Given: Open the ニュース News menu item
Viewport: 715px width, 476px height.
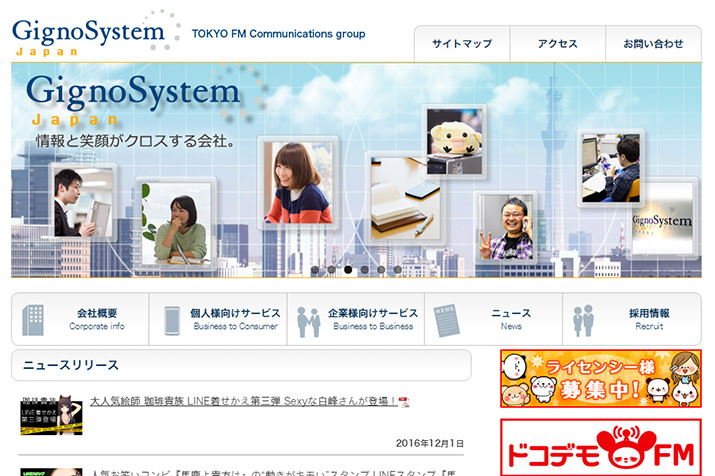Looking at the screenshot, I should click(x=494, y=319).
